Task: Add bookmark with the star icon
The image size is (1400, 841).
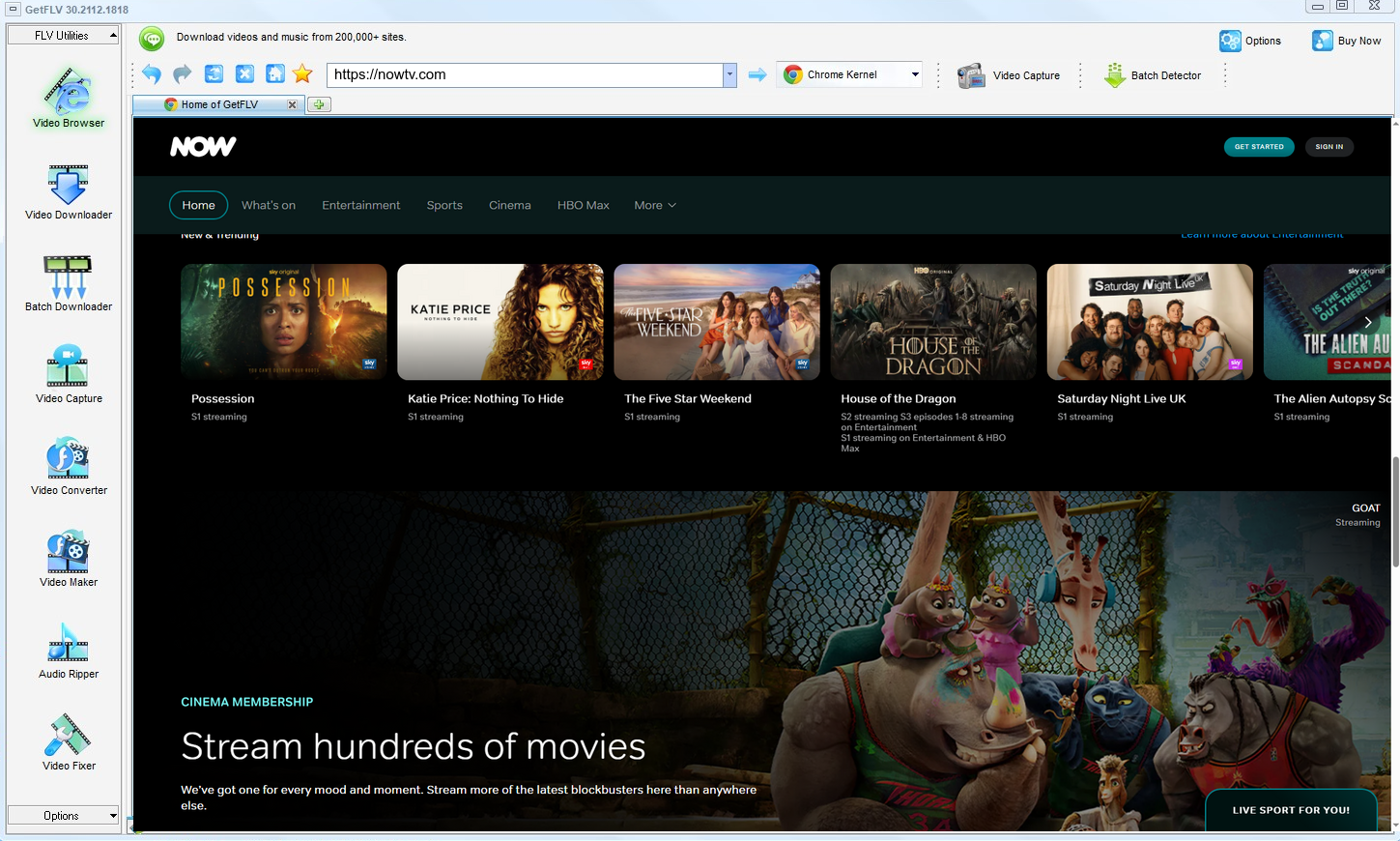Action: (x=302, y=74)
